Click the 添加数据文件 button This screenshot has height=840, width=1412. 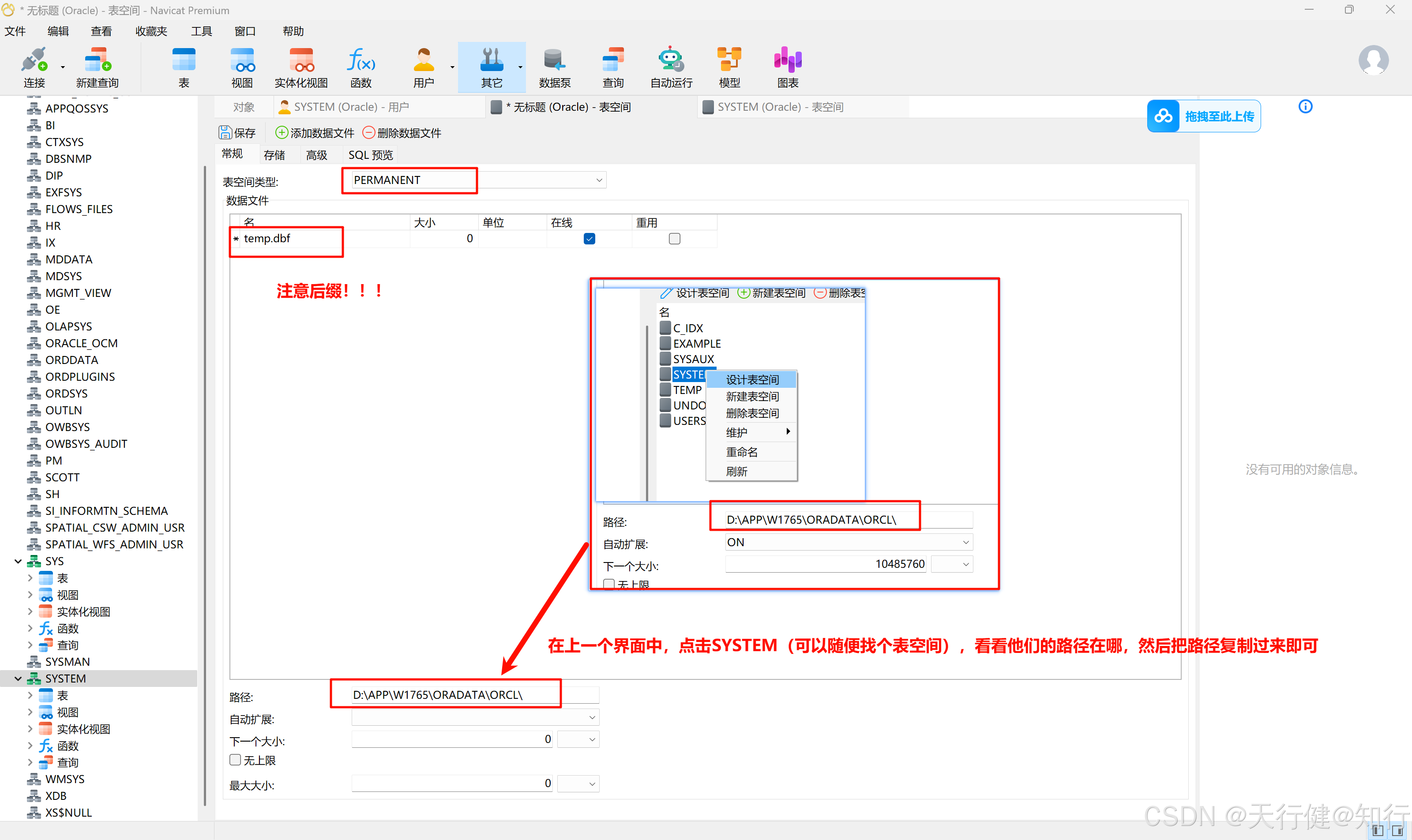[315, 132]
